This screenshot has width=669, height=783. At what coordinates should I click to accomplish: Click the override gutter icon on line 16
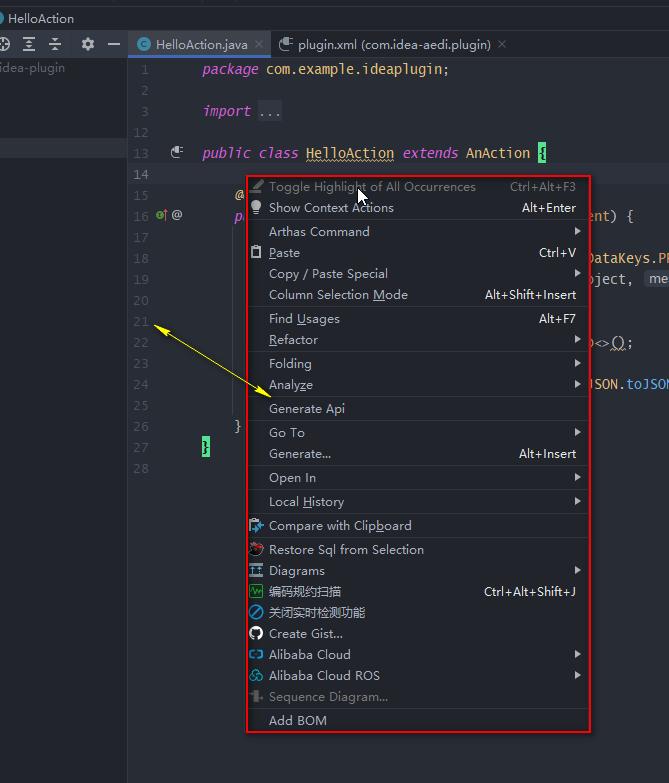click(161, 215)
